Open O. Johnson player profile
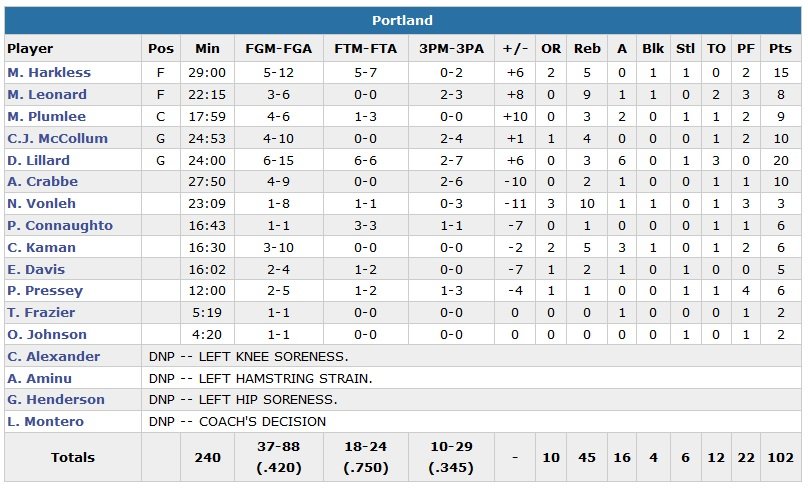This screenshot has width=808, height=488. 47,335
